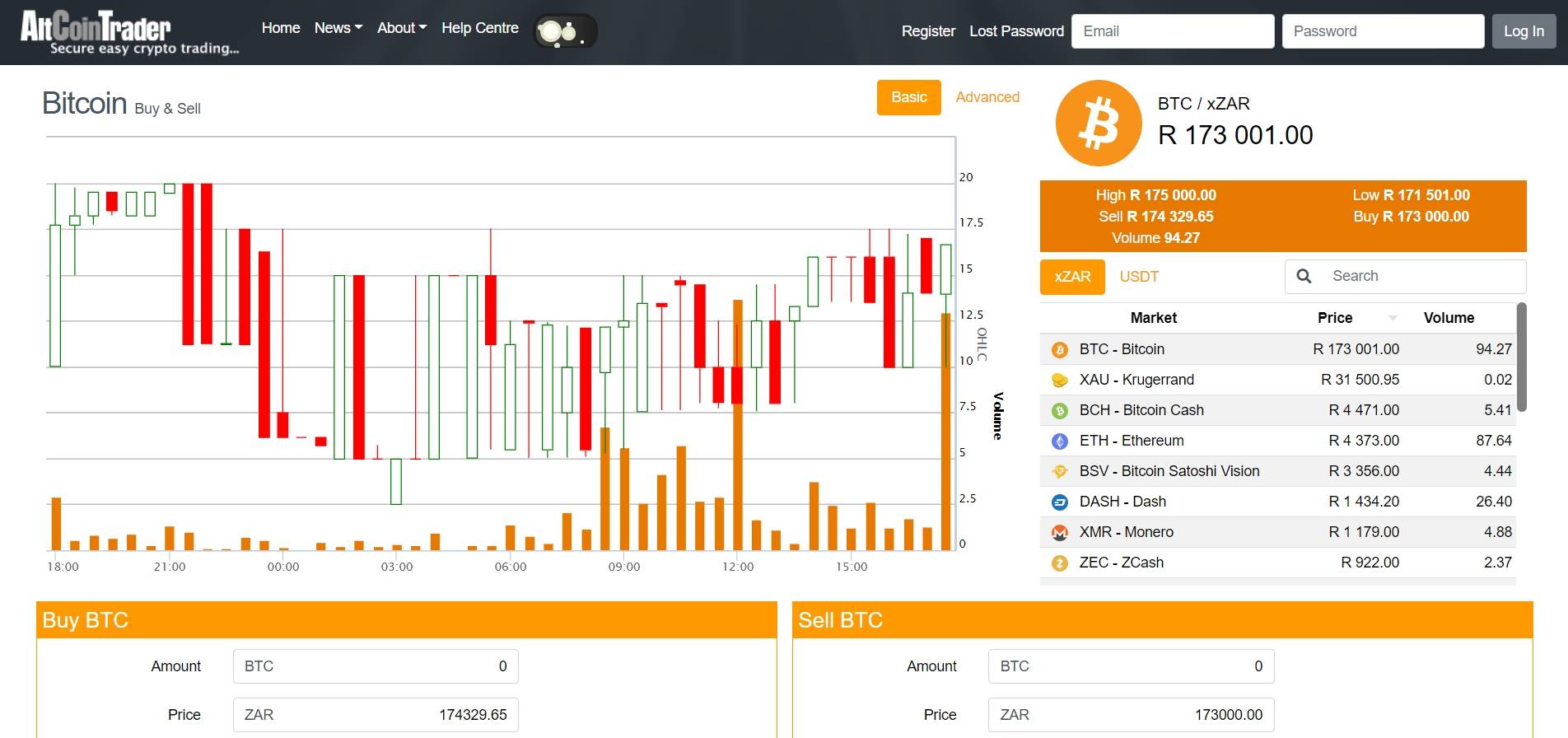Toggle the dark mode theme switch

(x=565, y=32)
